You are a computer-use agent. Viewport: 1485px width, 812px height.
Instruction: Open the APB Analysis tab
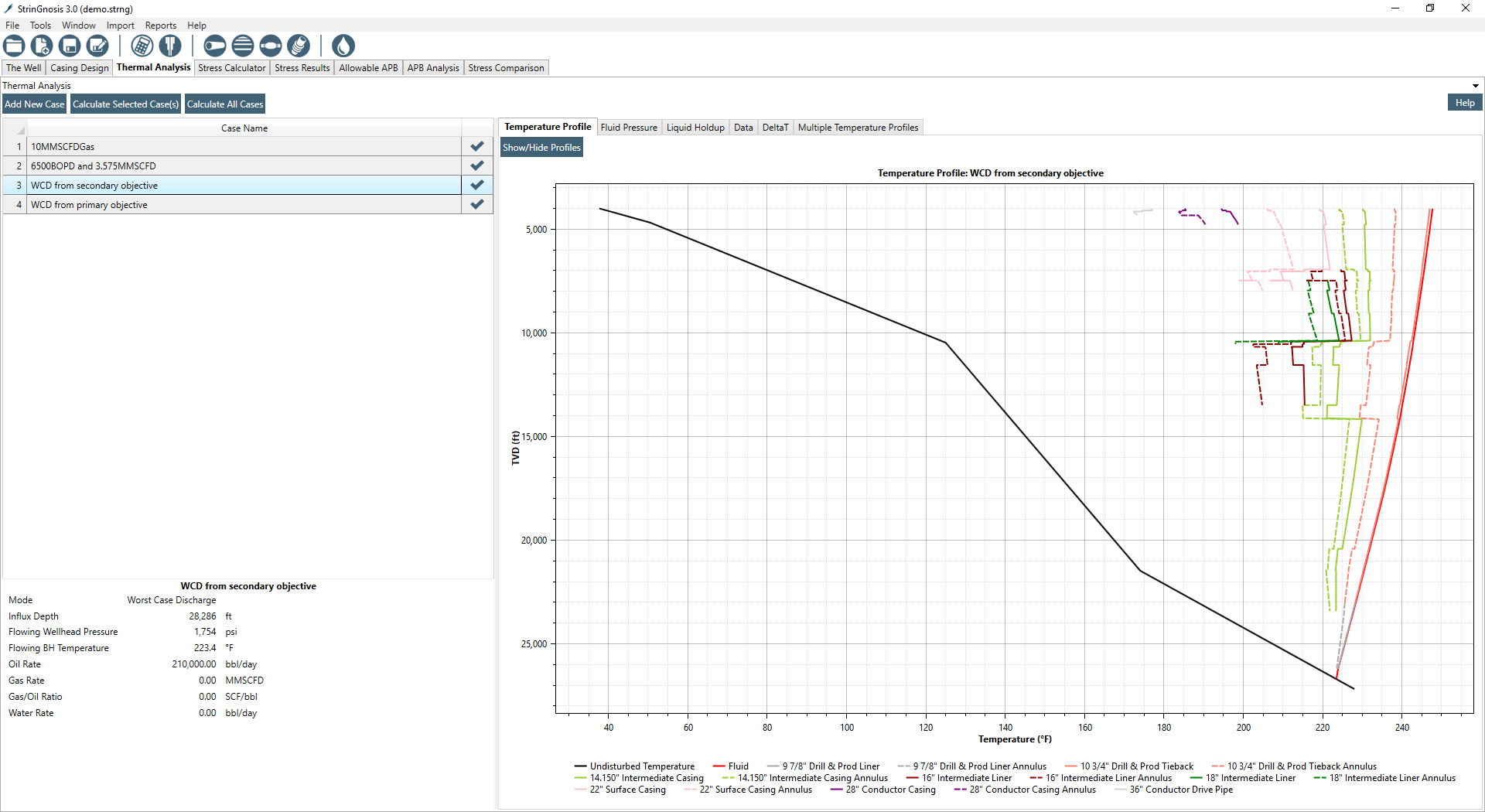pos(433,68)
